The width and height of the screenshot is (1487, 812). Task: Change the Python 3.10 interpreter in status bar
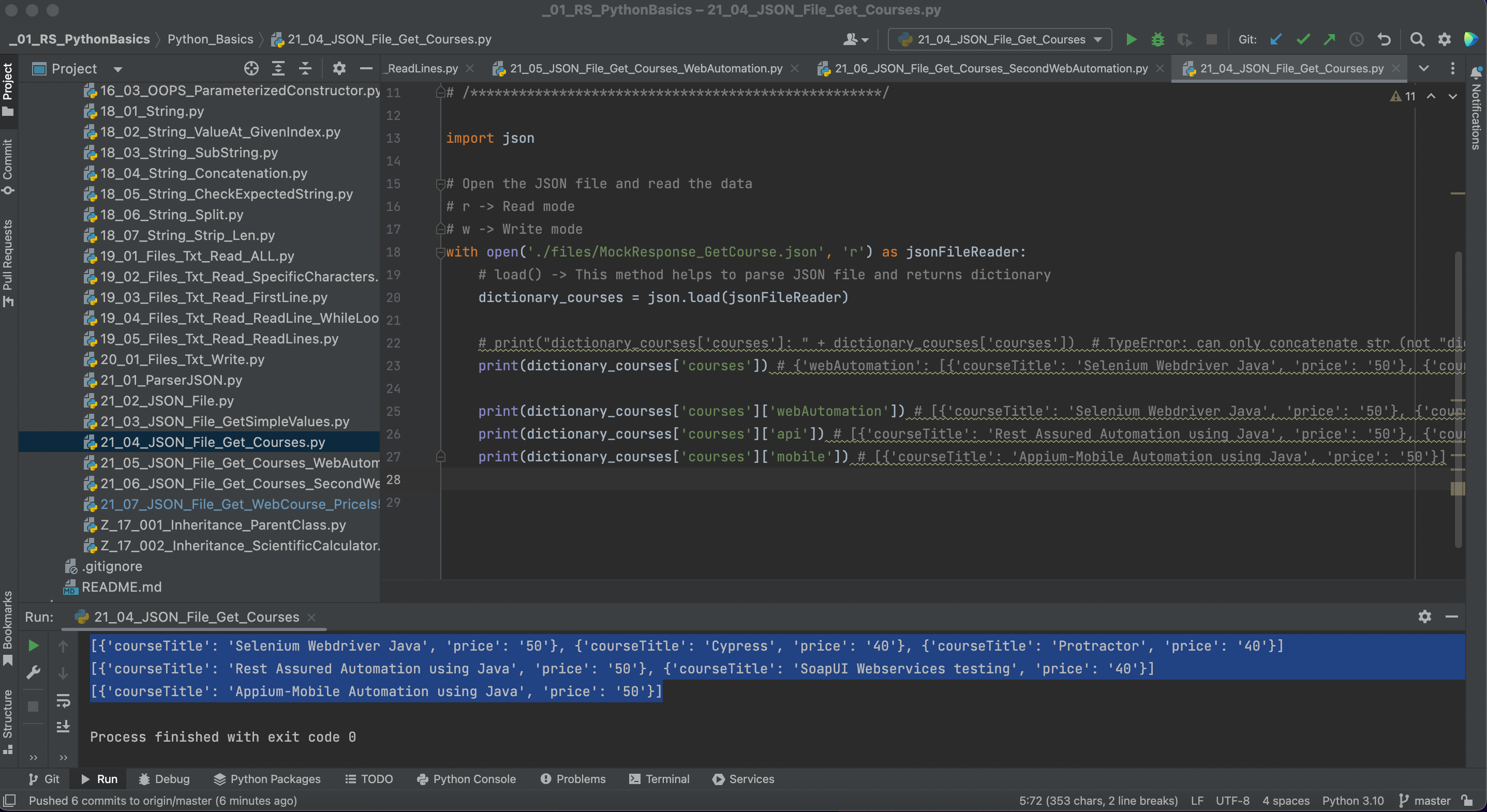[x=1352, y=801]
